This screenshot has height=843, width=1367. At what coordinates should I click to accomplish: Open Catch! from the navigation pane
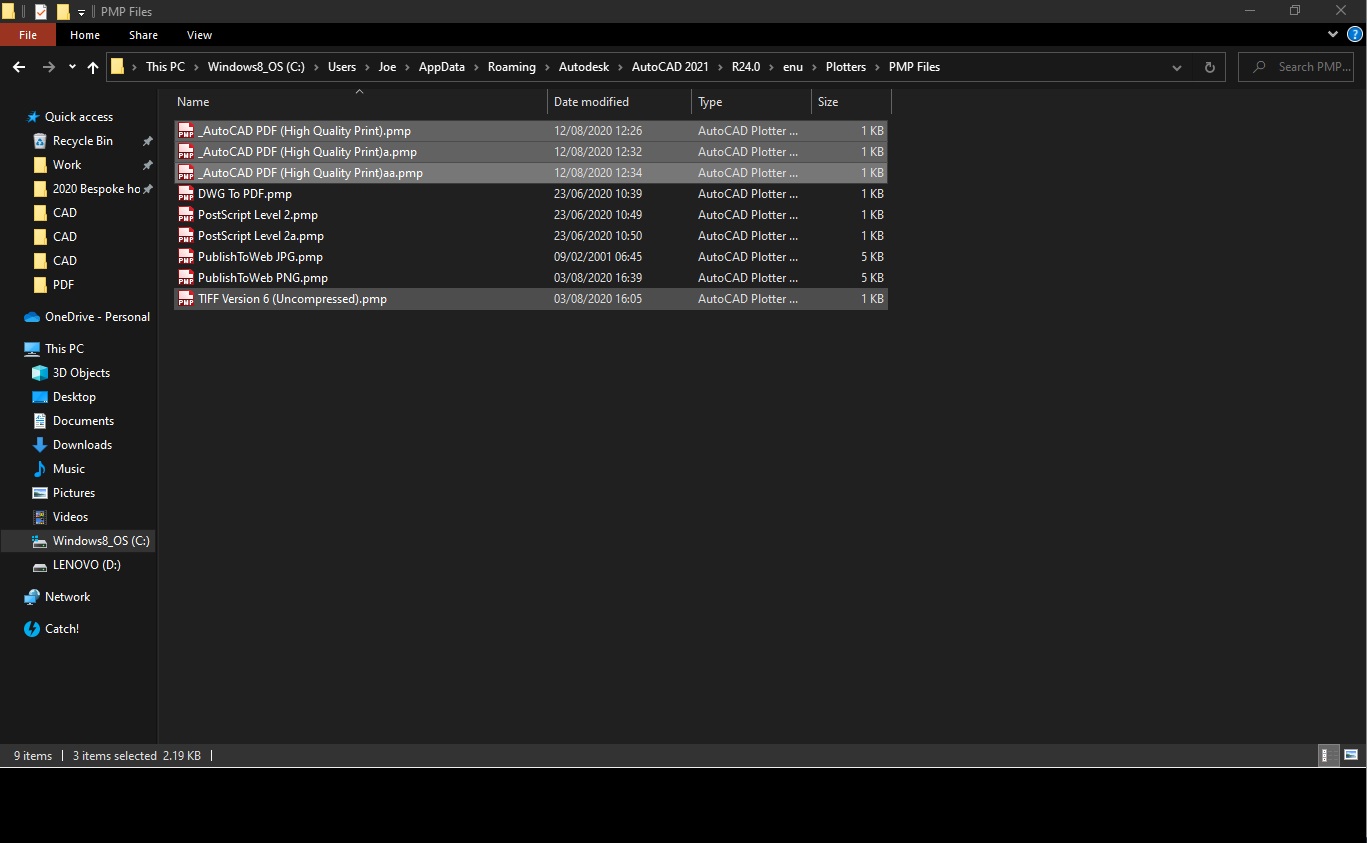pyautogui.click(x=62, y=628)
